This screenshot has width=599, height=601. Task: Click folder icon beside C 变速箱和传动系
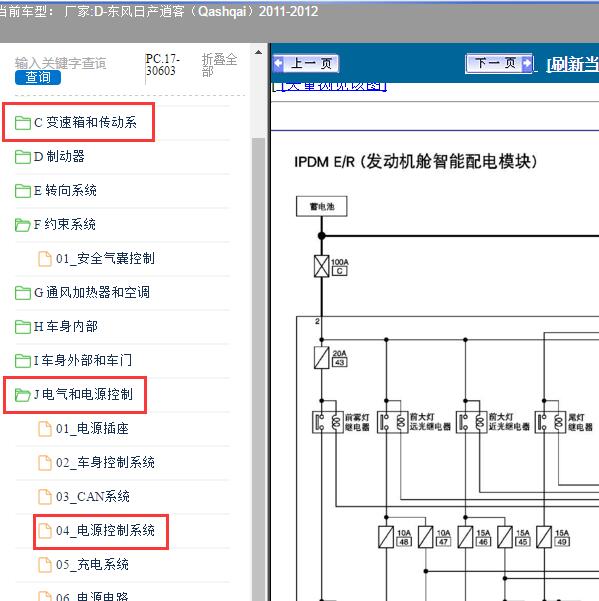[23, 123]
